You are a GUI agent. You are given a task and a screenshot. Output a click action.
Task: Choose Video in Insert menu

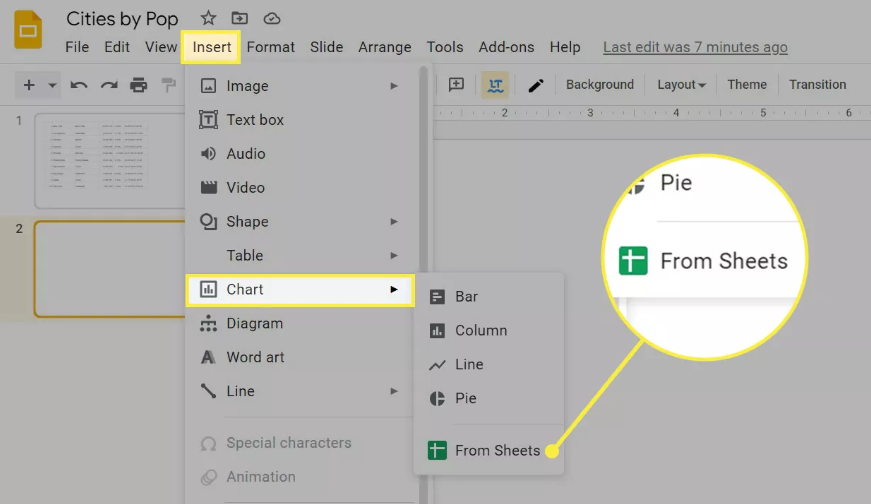300,188
